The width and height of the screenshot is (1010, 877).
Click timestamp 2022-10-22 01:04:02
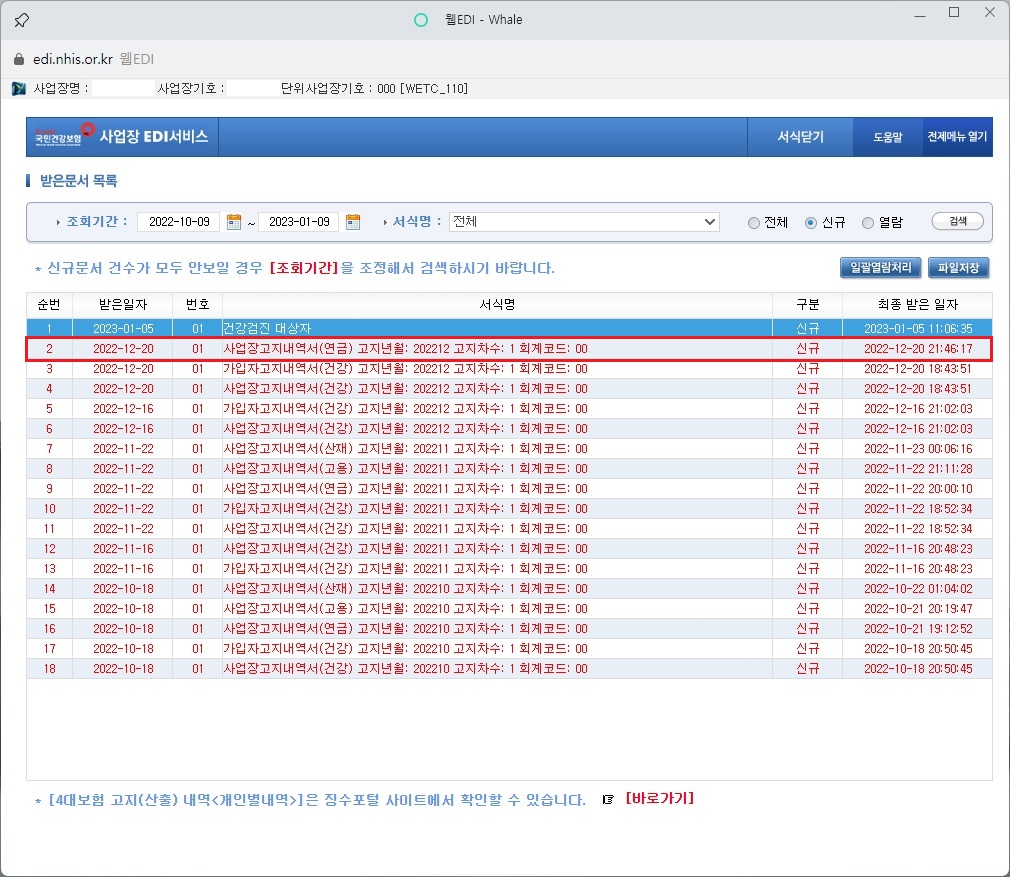(x=918, y=589)
